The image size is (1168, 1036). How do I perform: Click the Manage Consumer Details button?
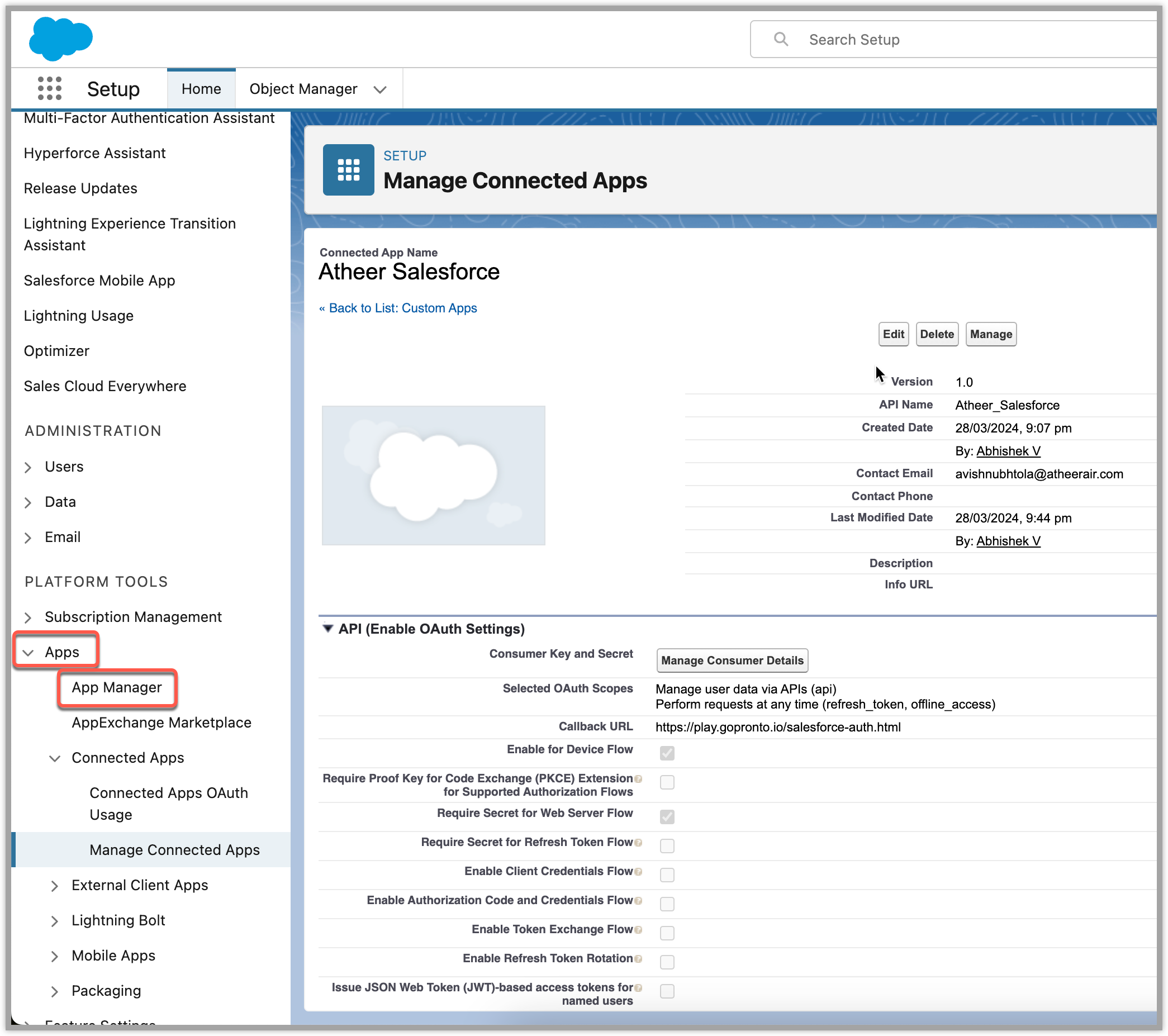(x=732, y=660)
